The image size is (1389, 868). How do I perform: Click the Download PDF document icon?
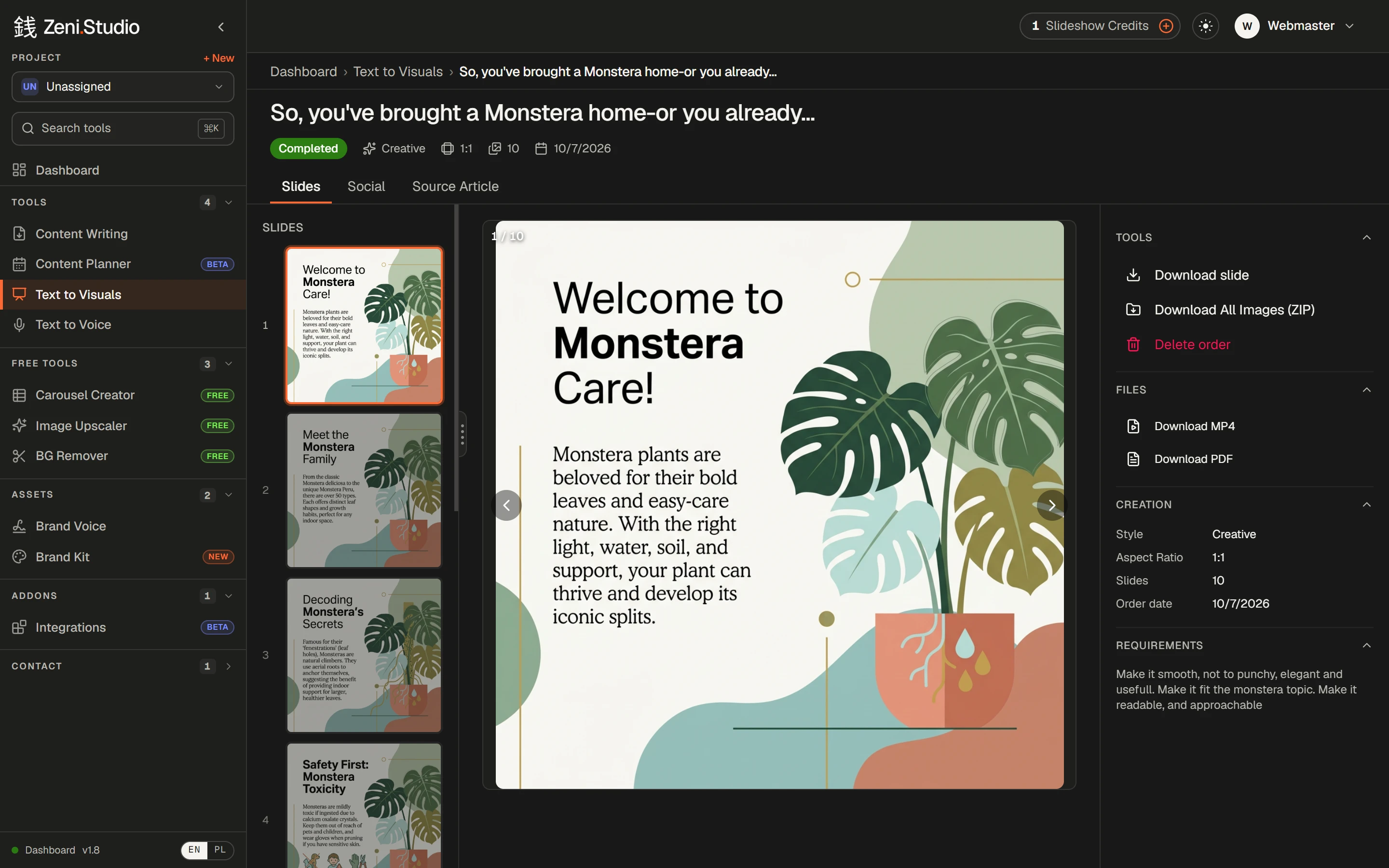[x=1133, y=459]
